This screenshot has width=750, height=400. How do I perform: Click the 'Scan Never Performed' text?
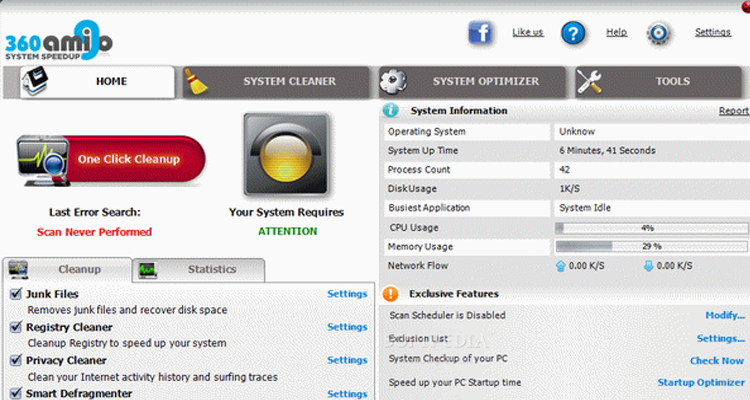(x=94, y=232)
